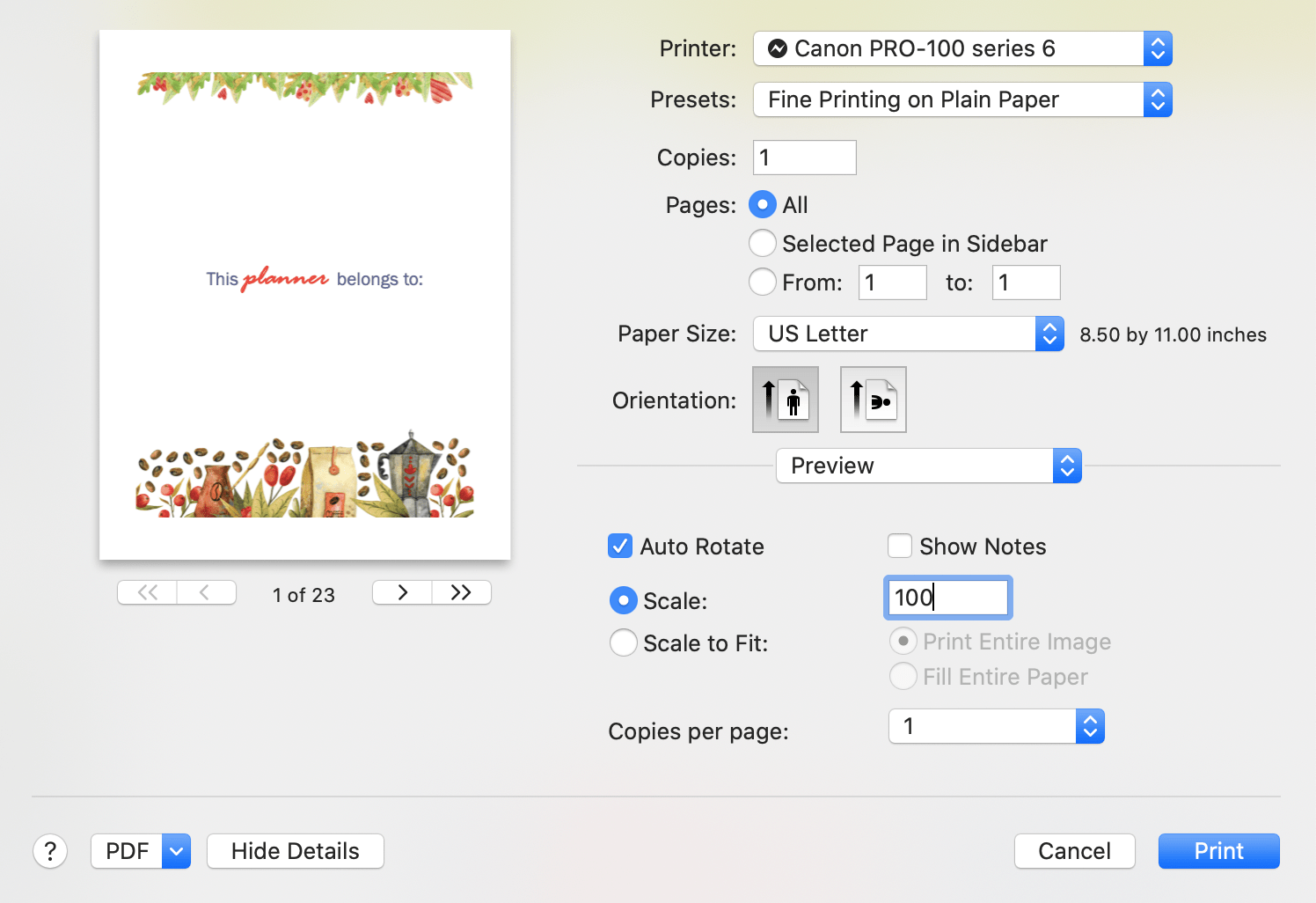Select the landscape orientation icon

click(872, 399)
